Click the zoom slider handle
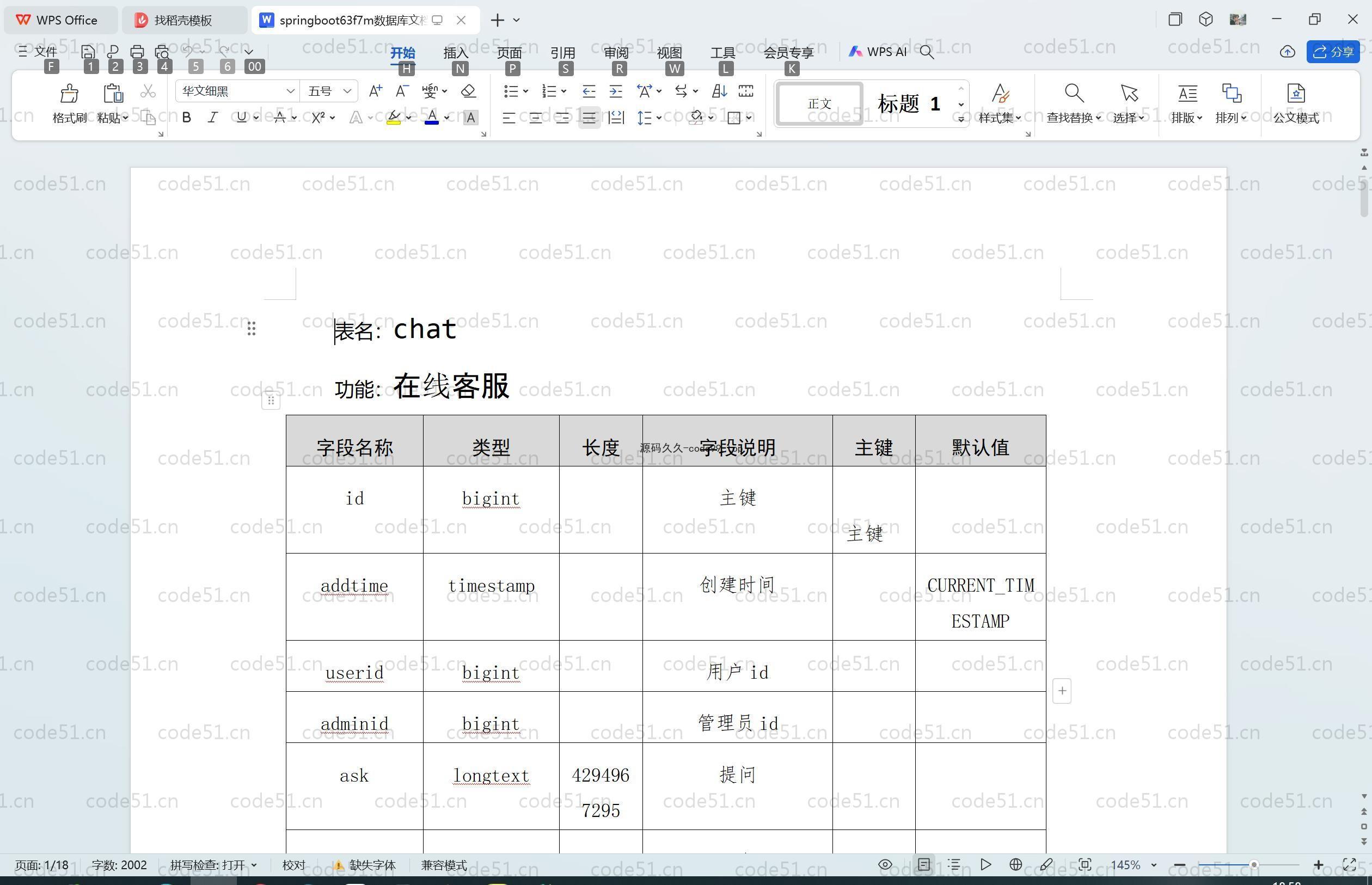Viewport: 1372px width, 885px height. click(x=1254, y=864)
